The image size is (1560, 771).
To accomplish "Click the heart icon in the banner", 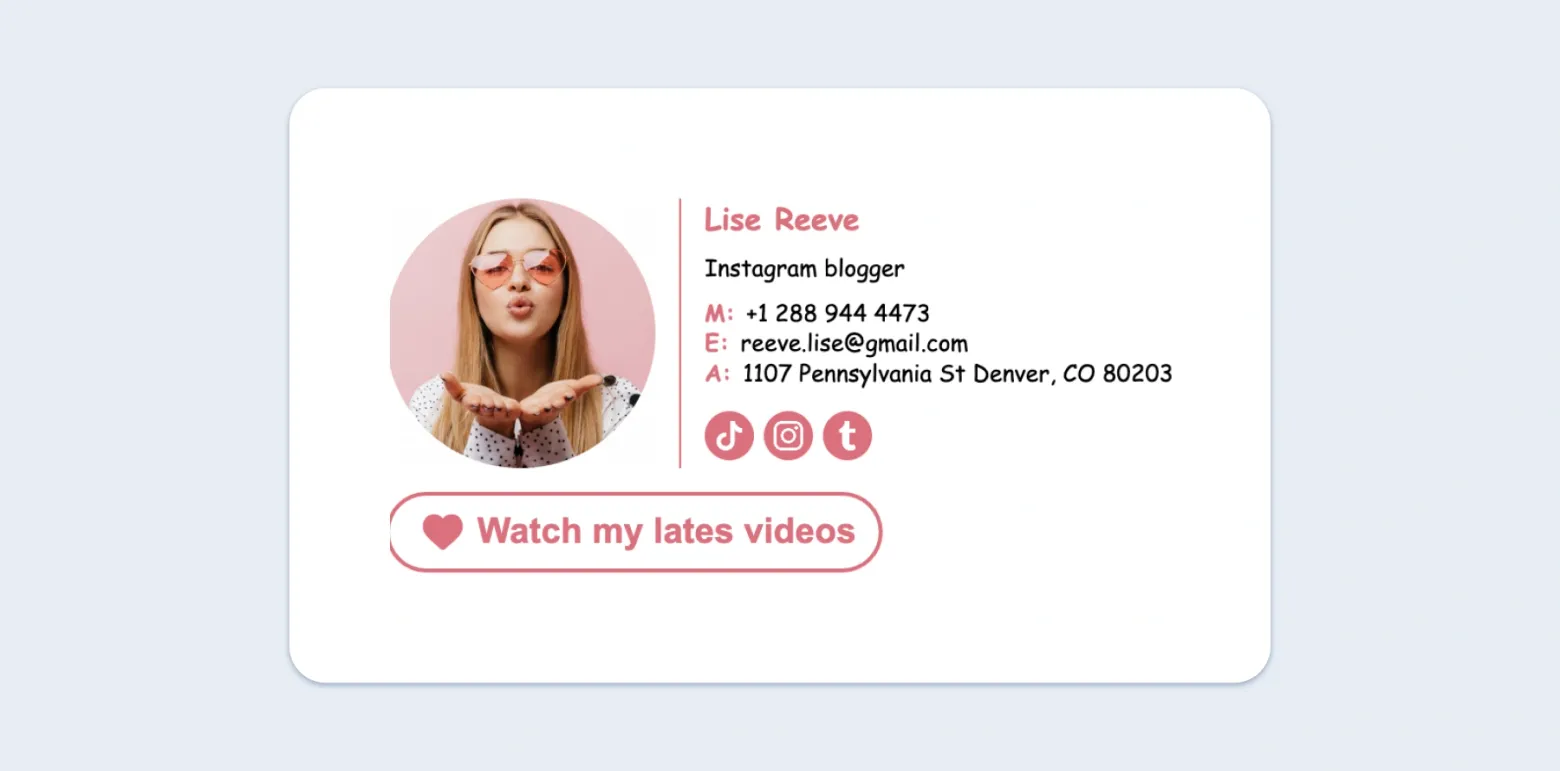I will [443, 531].
